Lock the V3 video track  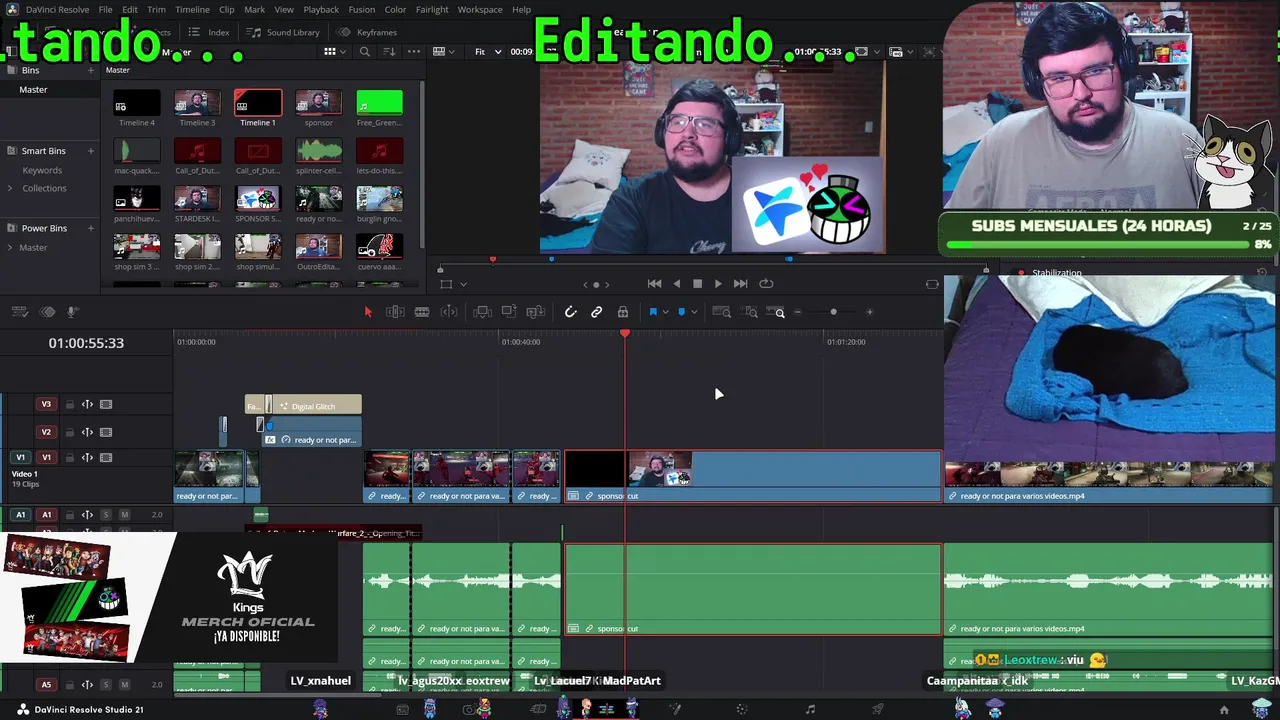(x=69, y=405)
